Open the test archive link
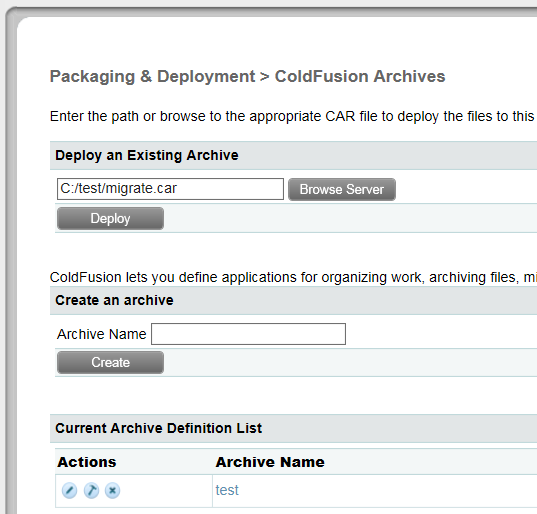 (x=227, y=490)
